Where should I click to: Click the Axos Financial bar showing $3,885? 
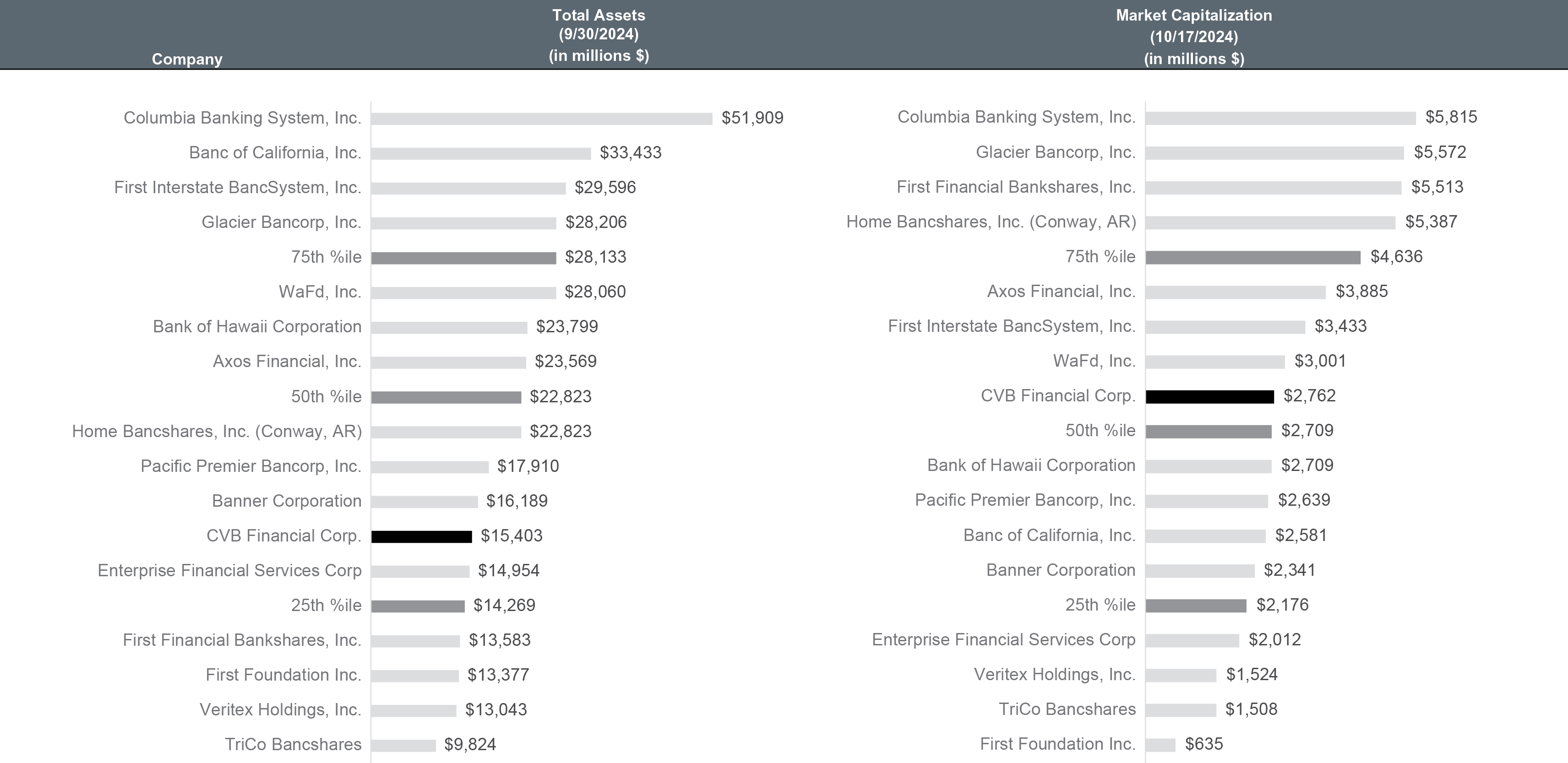pos(1235,292)
